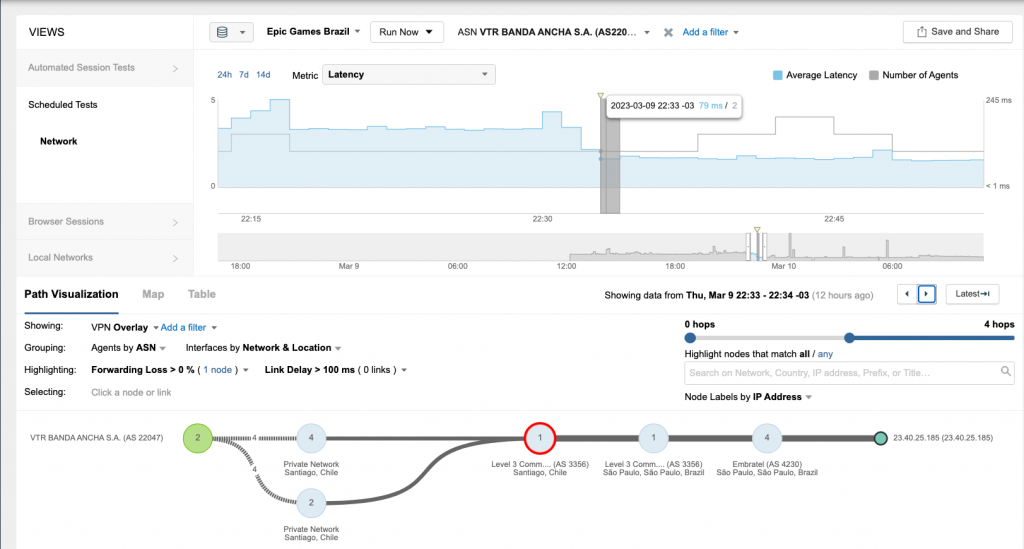Open the Metric Latency dropdown
The width and height of the screenshot is (1024, 549).
pyautogui.click(x=409, y=74)
